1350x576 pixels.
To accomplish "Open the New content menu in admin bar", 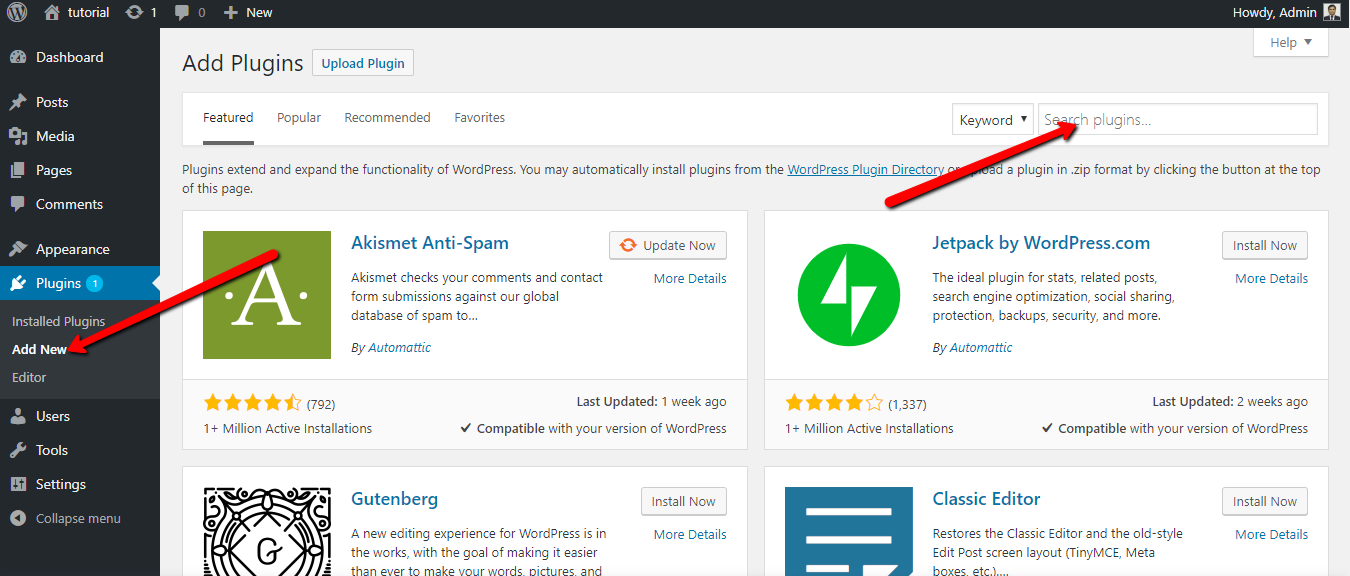I will click(x=247, y=12).
